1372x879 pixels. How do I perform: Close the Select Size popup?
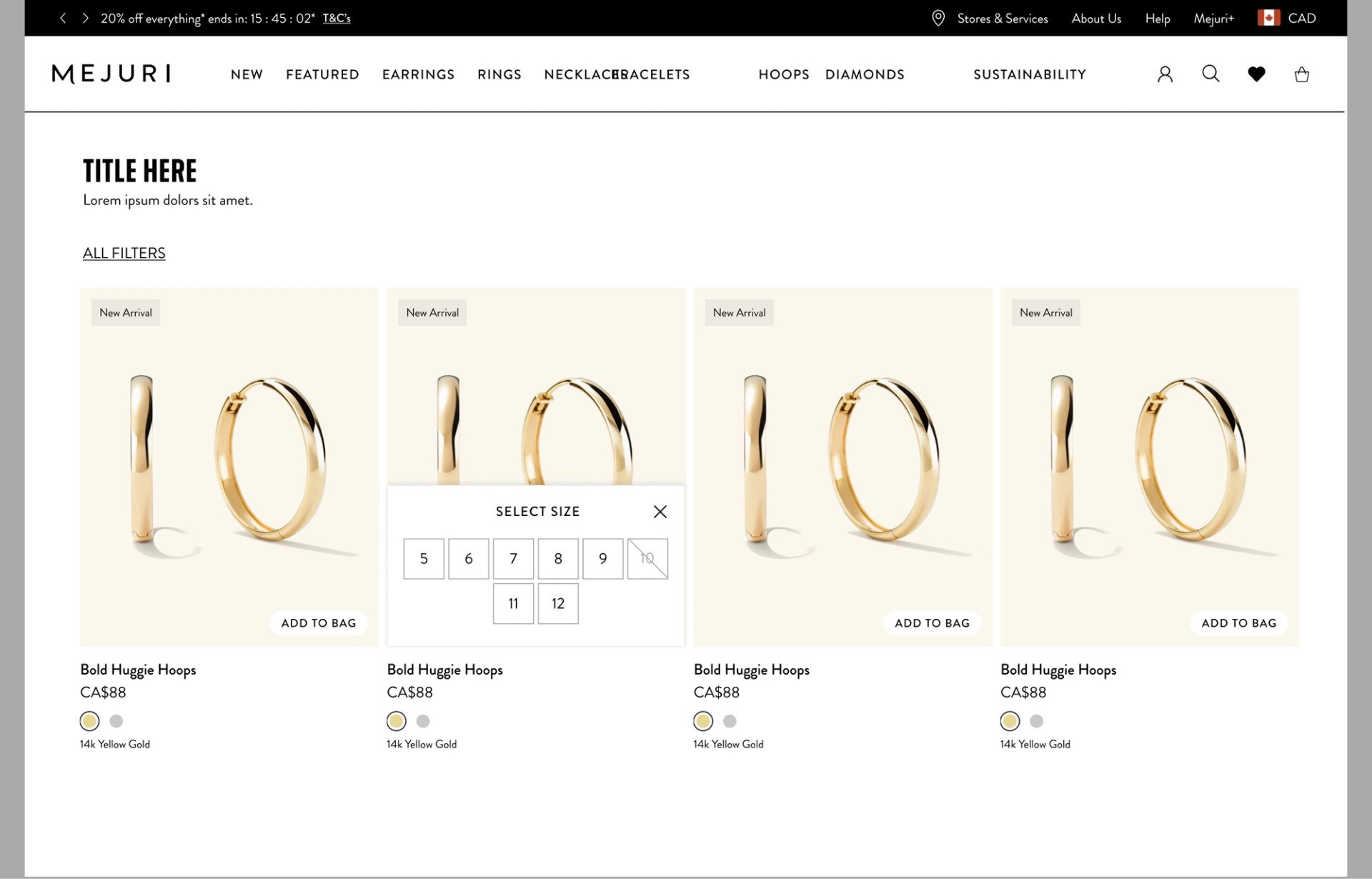660,512
